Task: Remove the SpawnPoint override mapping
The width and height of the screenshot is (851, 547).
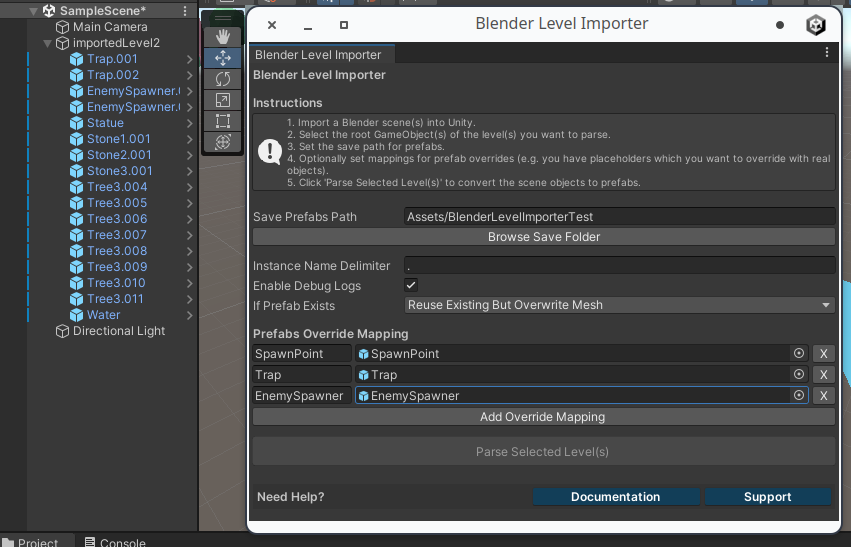Action: (823, 353)
